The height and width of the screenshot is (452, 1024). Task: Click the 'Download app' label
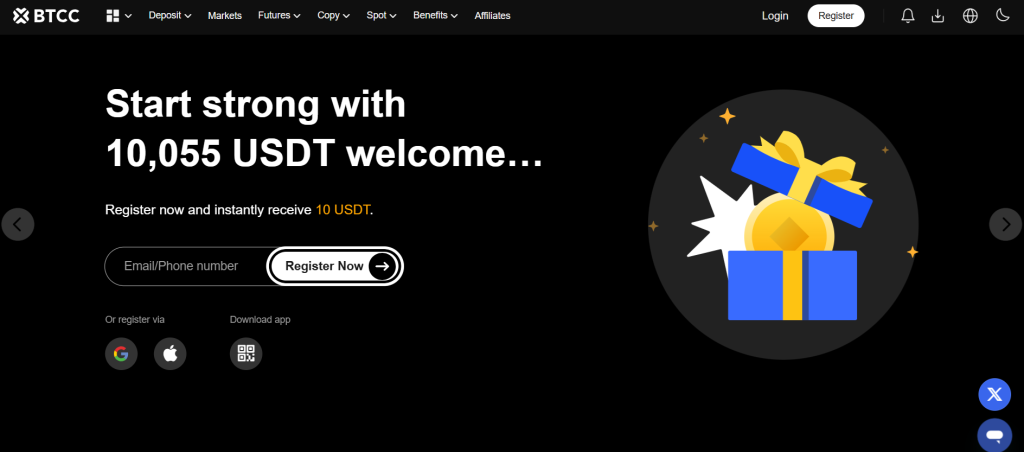tap(260, 319)
